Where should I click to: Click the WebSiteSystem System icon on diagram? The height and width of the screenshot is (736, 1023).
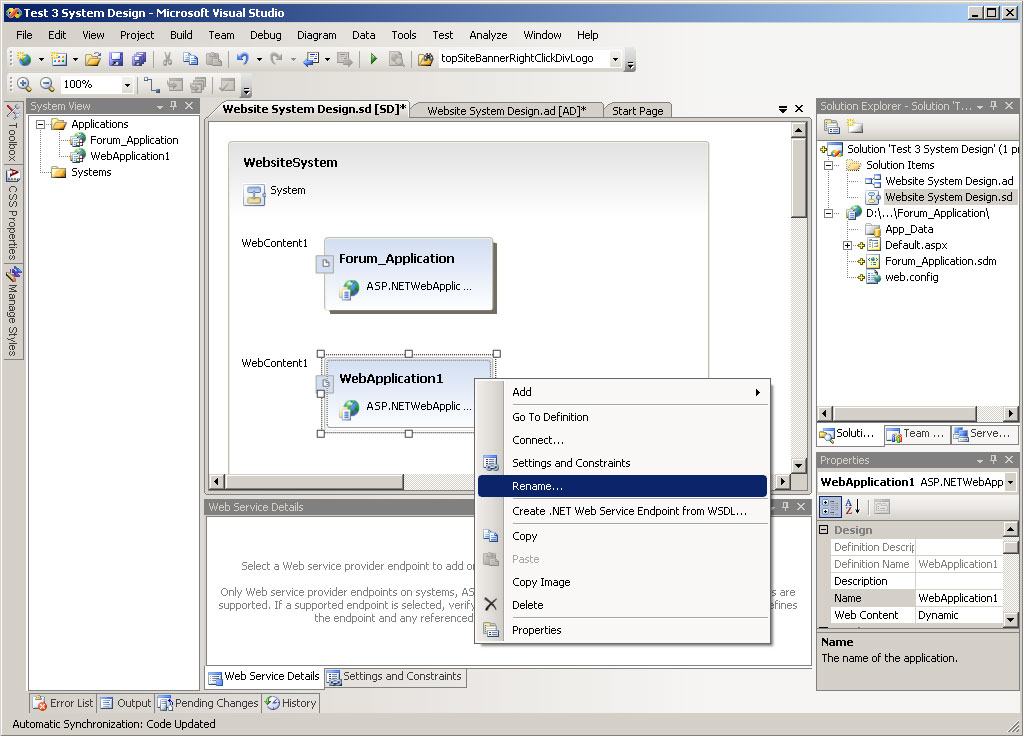pos(254,194)
